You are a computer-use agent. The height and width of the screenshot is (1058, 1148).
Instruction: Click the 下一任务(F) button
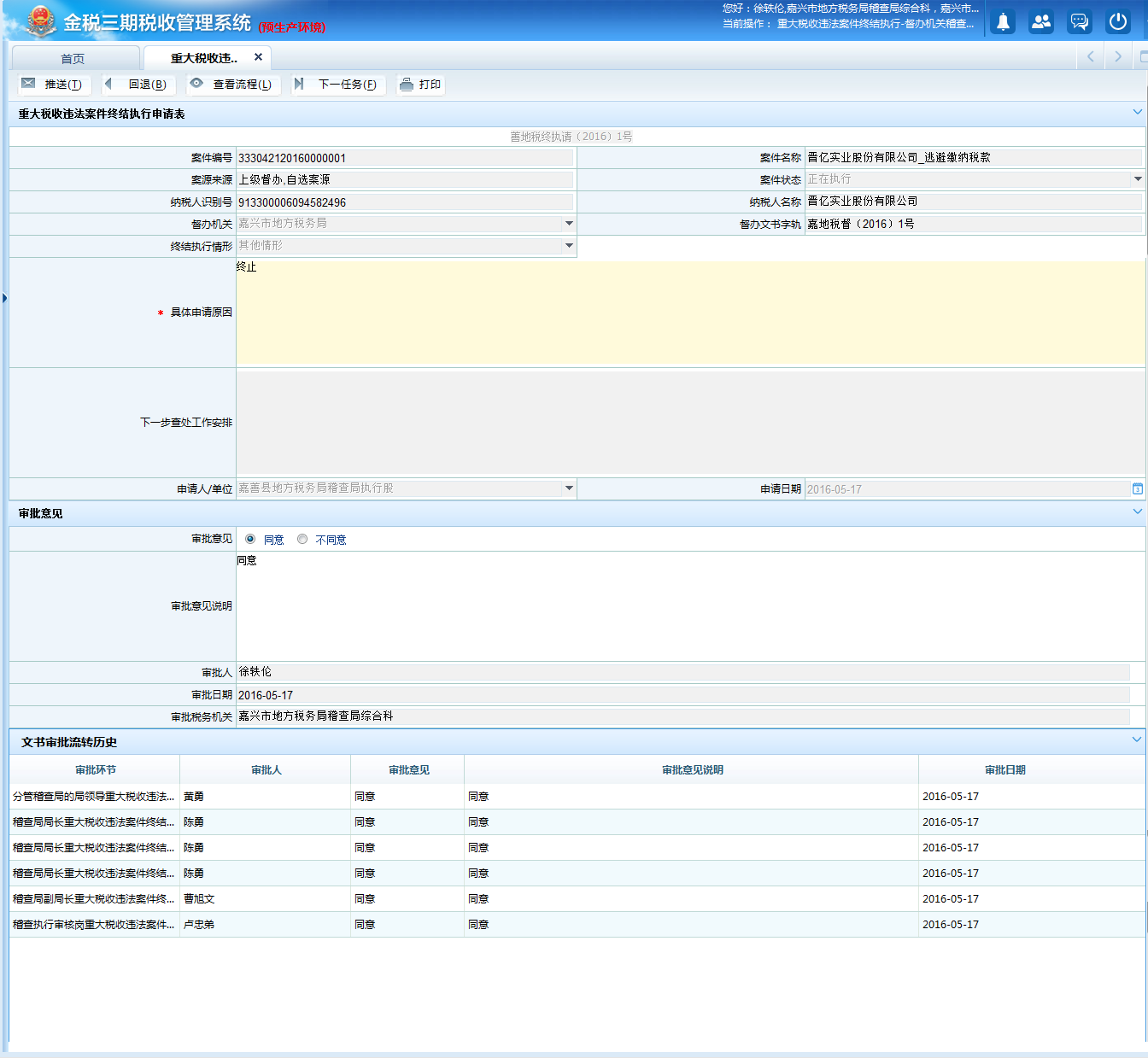(x=337, y=85)
